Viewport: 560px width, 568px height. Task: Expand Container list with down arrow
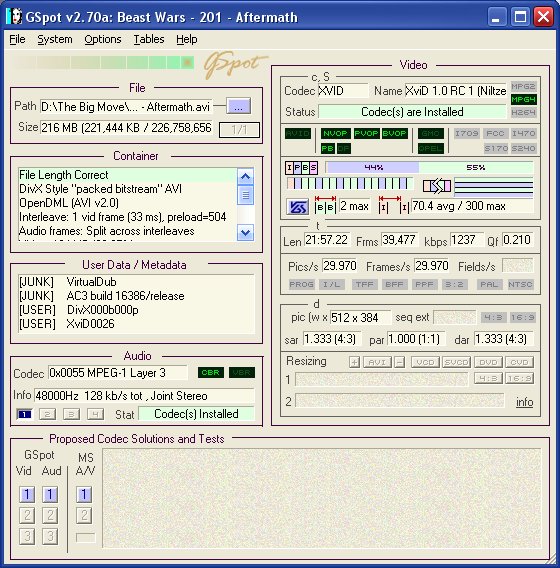tap(246, 233)
